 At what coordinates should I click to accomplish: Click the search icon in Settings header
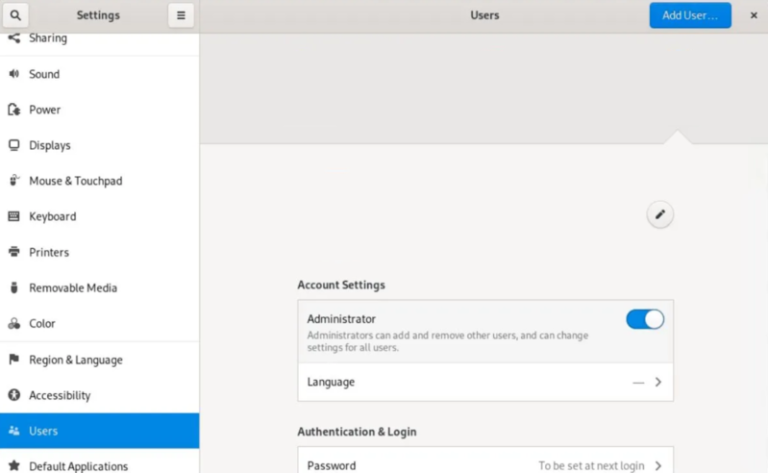point(15,15)
